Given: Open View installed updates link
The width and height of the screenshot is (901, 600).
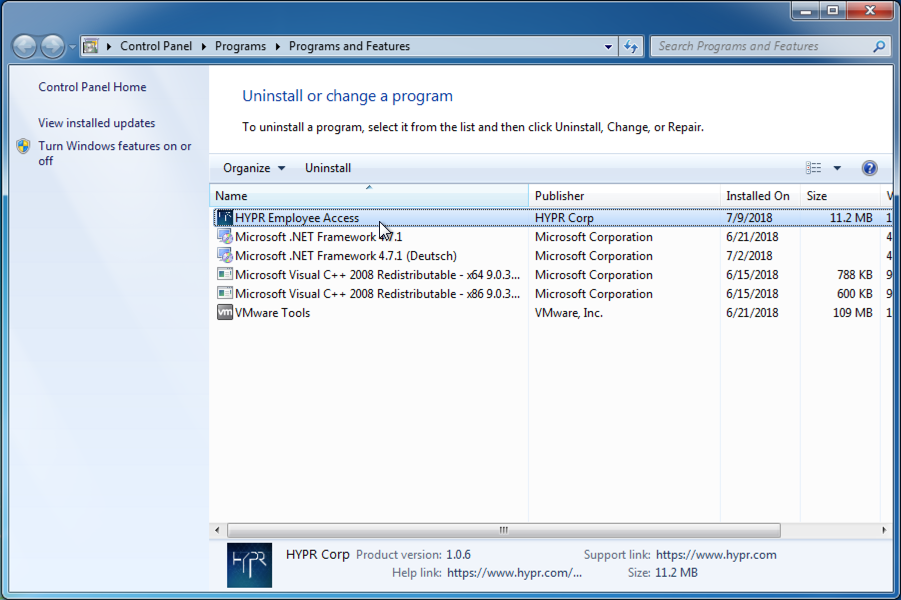Looking at the screenshot, I should 97,123.
